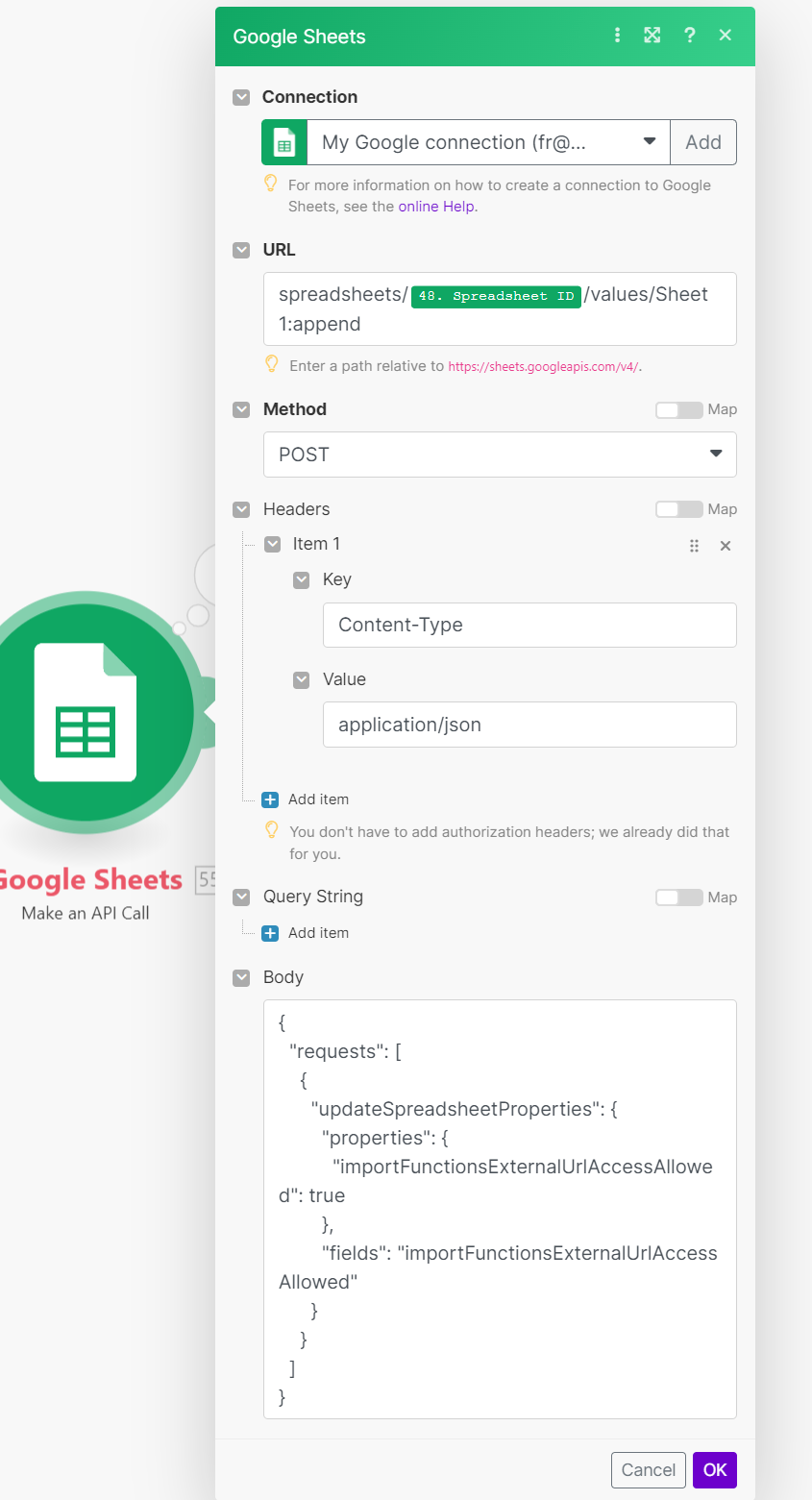Click the Spreadsheet ID mapped variable pill
The height and width of the screenshot is (1500, 812).
496,296
